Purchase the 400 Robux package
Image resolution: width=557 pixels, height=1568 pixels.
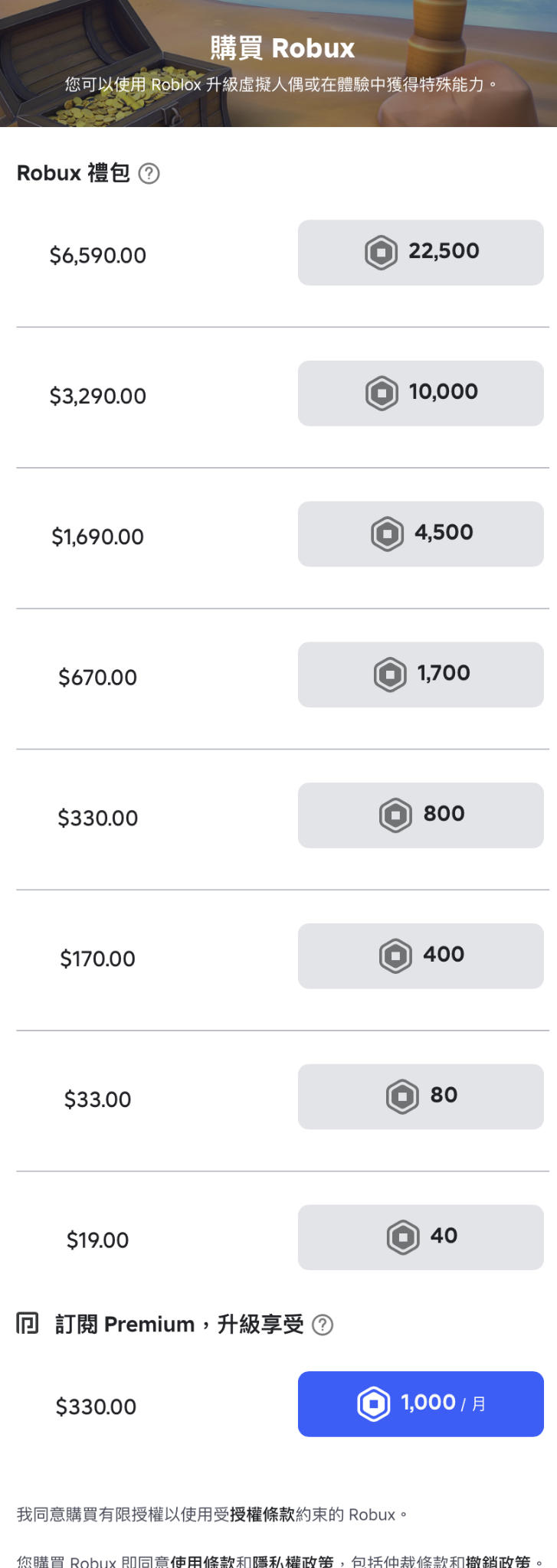[x=421, y=955]
